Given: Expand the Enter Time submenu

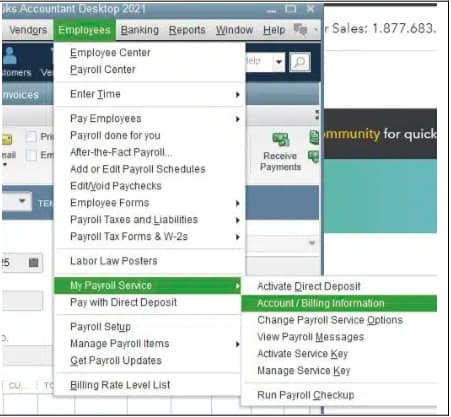Looking at the screenshot, I should click(149, 94).
